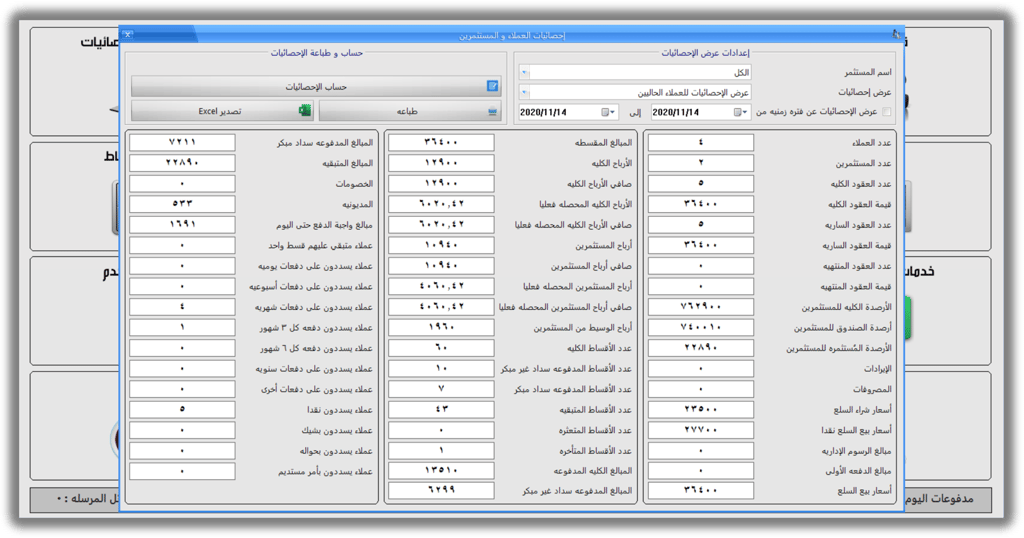Select the عملاء يسددون بحواله value field

[182, 451]
